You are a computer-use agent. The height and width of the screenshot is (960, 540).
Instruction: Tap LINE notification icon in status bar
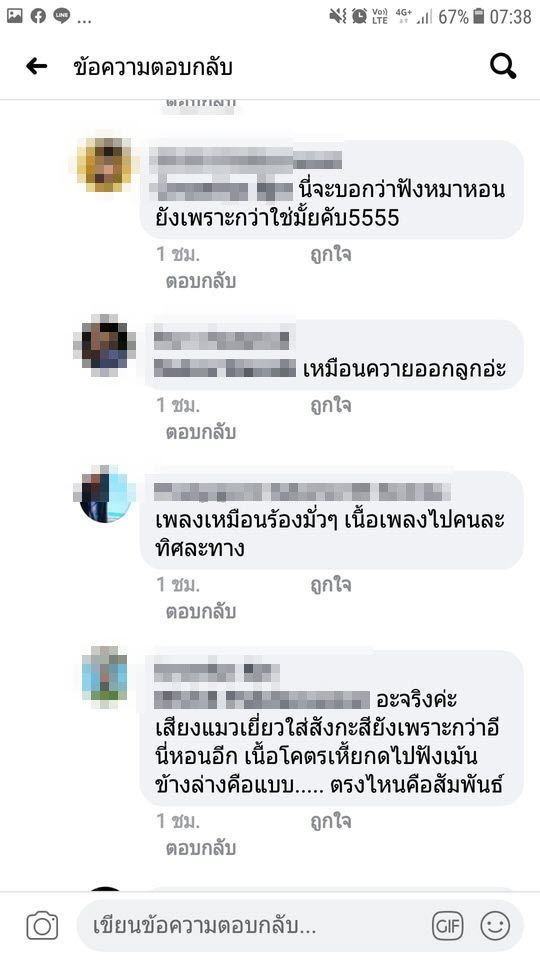click(61, 16)
